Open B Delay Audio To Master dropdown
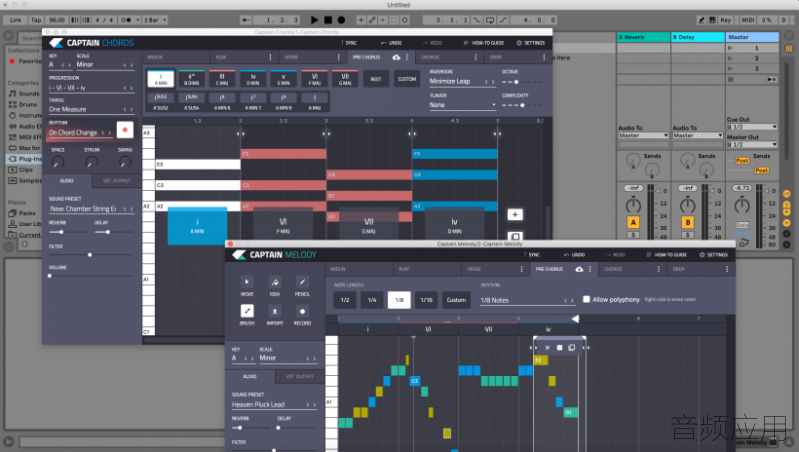 pyautogui.click(x=698, y=136)
